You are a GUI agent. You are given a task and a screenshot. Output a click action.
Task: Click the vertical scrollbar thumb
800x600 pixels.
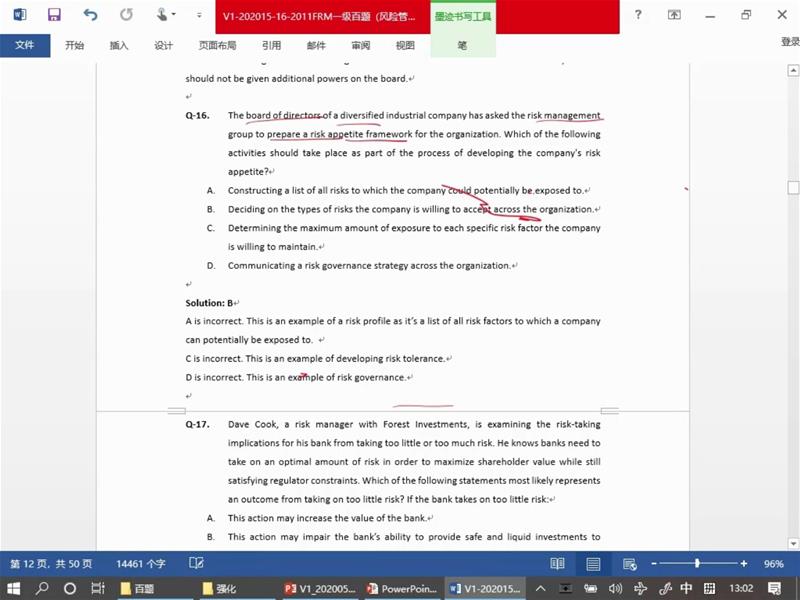click(793, 187)
